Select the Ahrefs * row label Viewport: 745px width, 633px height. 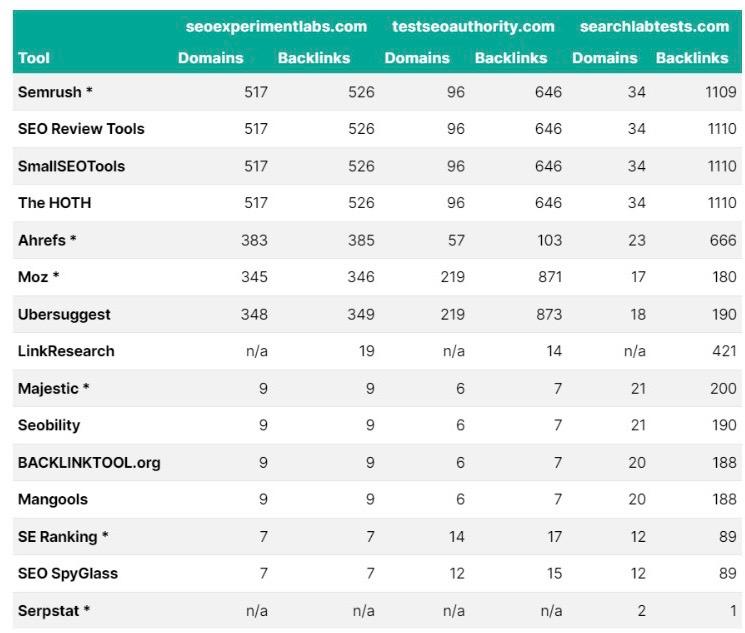pyautogui.click(x=47, y=240)
